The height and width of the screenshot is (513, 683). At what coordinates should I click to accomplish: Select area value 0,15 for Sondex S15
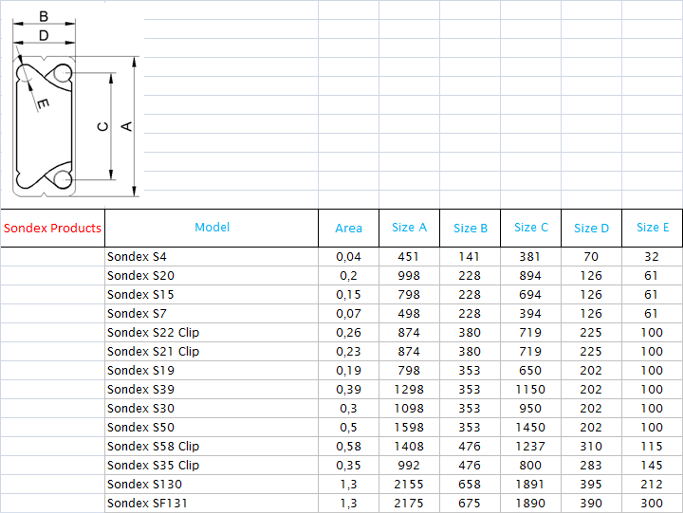348,295
